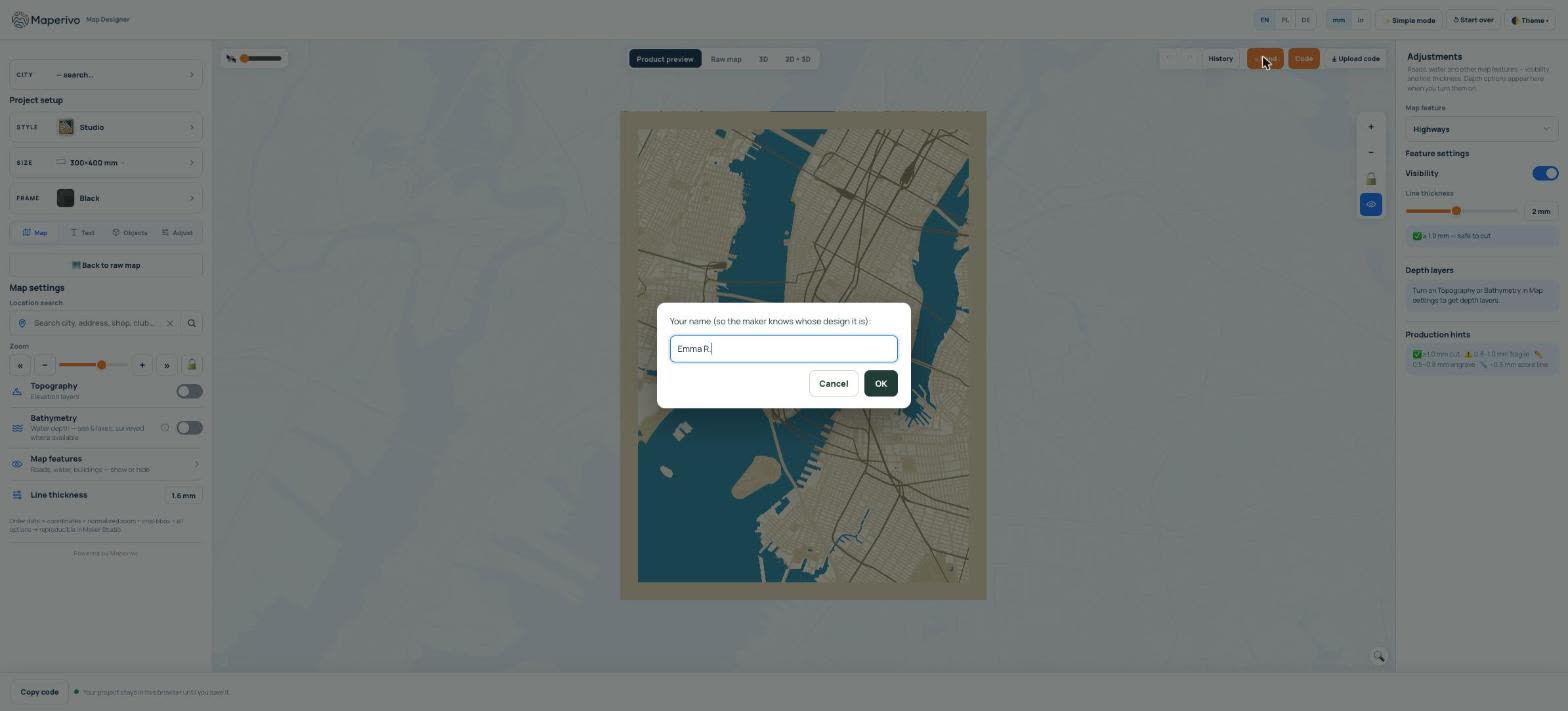Image resolution: width=1568 pixels, height=711 pixels.
Task: Select the Product preview tab
Action: coord(665,59)
